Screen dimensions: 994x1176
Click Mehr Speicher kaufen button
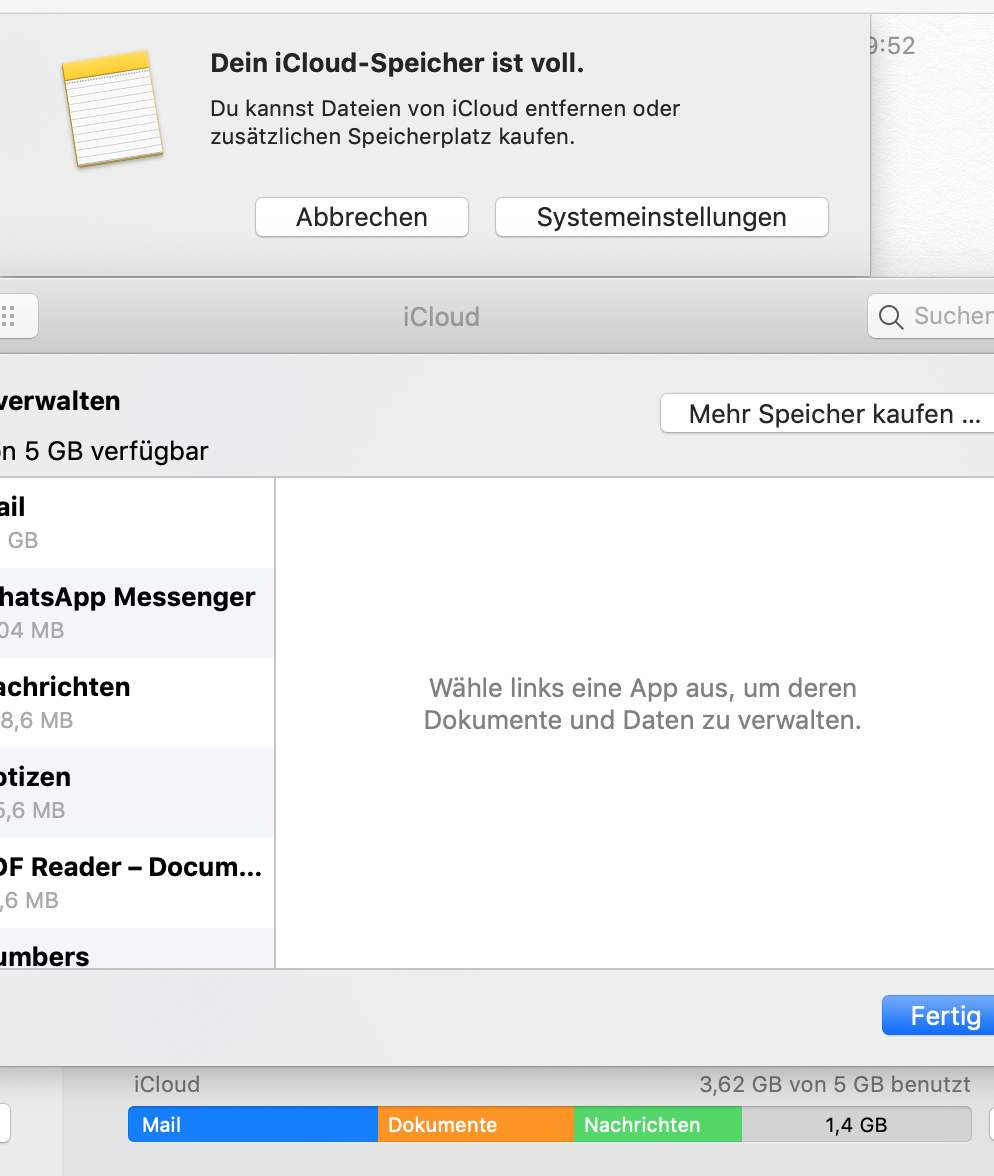(x=827, y=413)
